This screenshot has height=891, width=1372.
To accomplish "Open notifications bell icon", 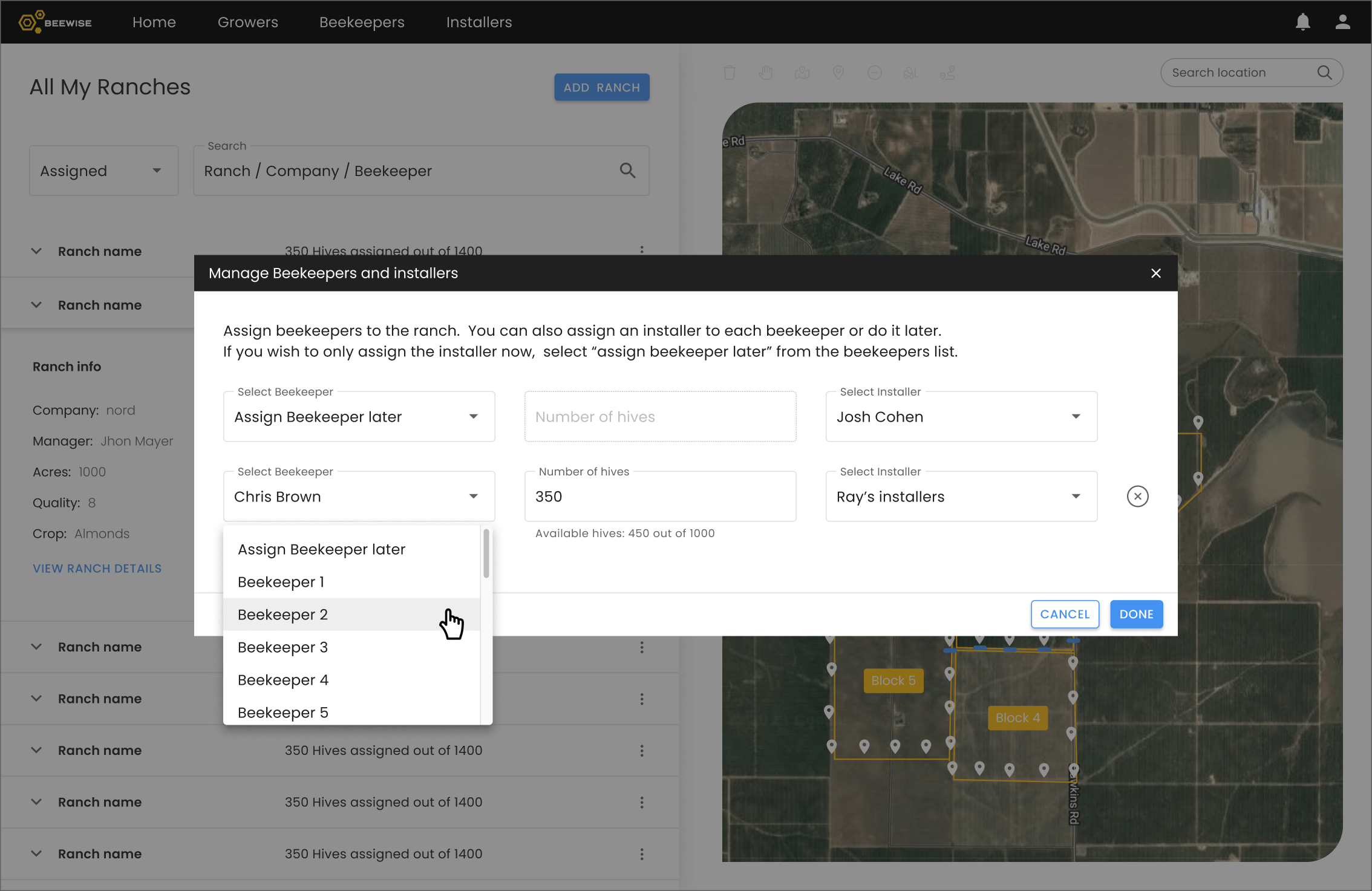I will pos(1303,22).
